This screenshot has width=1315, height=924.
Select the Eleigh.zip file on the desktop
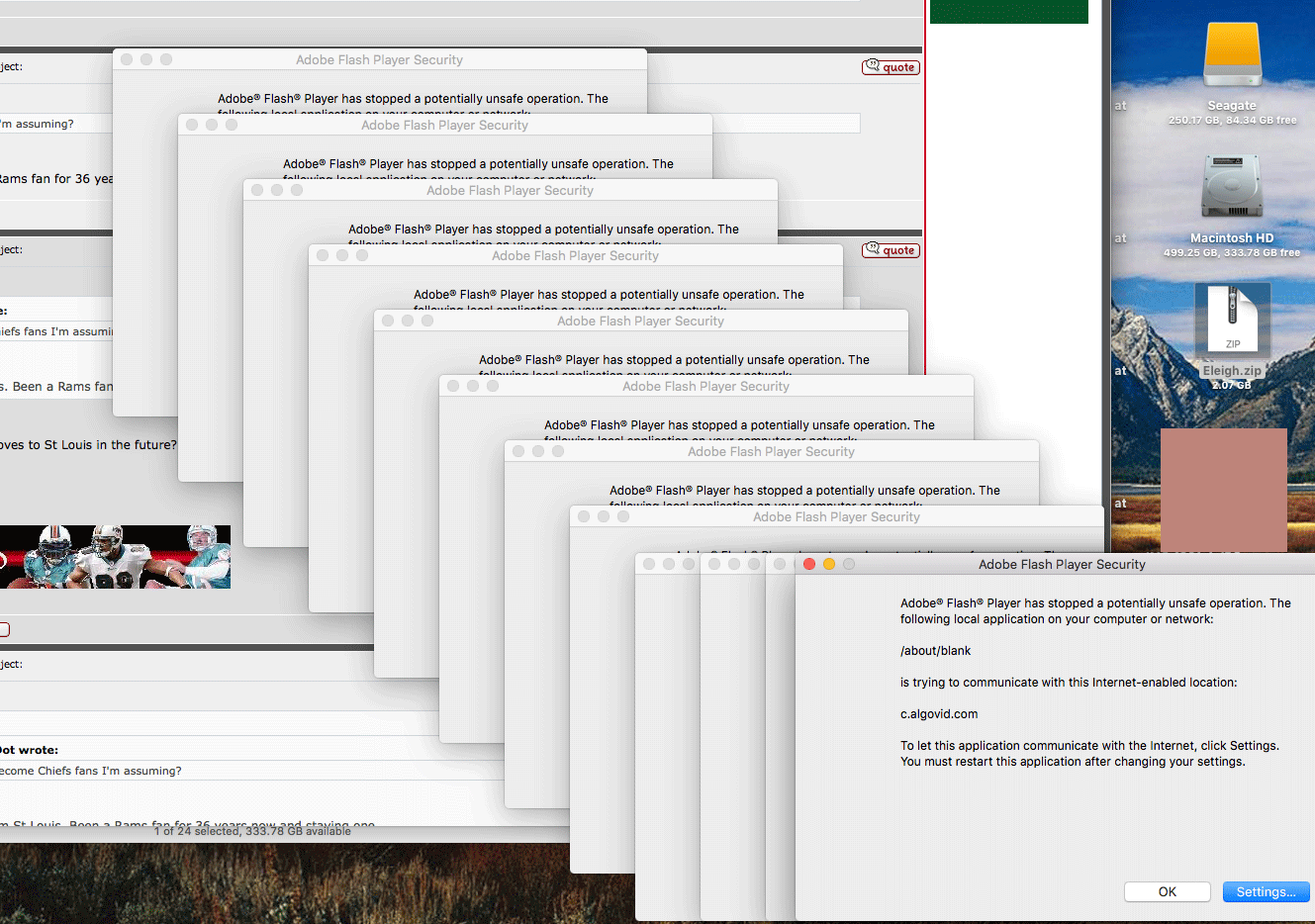(1232, 319)
